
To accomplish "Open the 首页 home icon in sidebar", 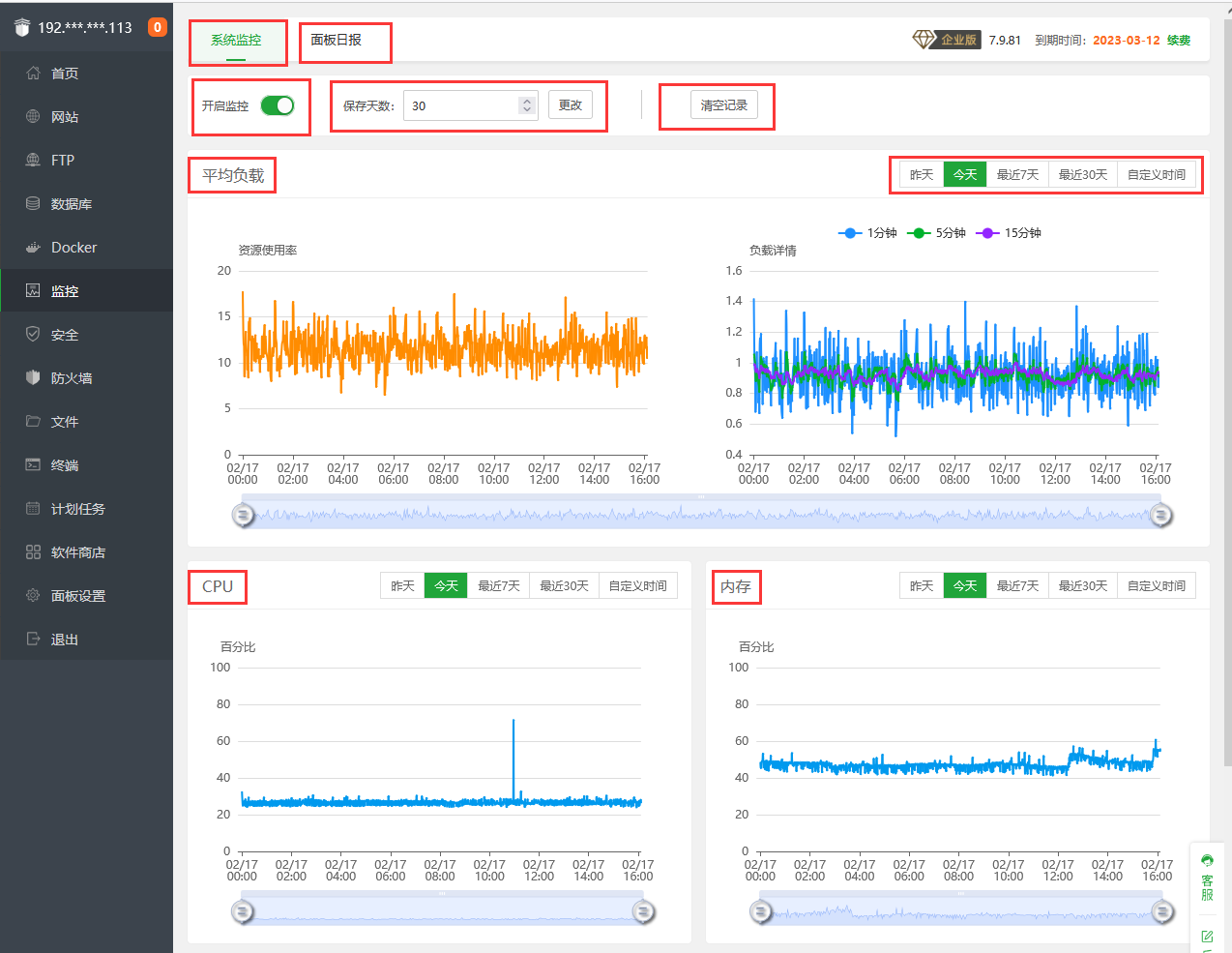I will tap(33, 74).
